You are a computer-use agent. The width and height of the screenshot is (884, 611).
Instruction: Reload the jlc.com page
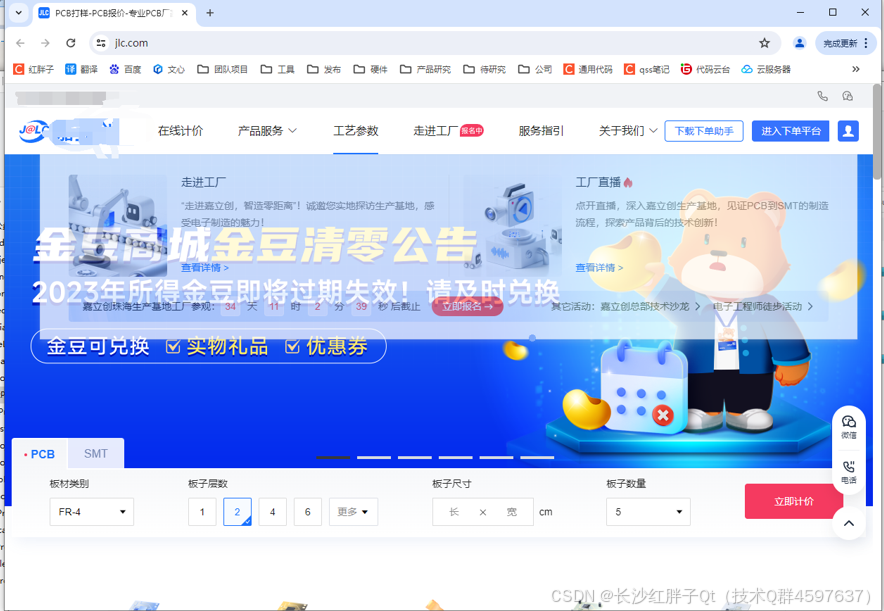pos(70,43)
